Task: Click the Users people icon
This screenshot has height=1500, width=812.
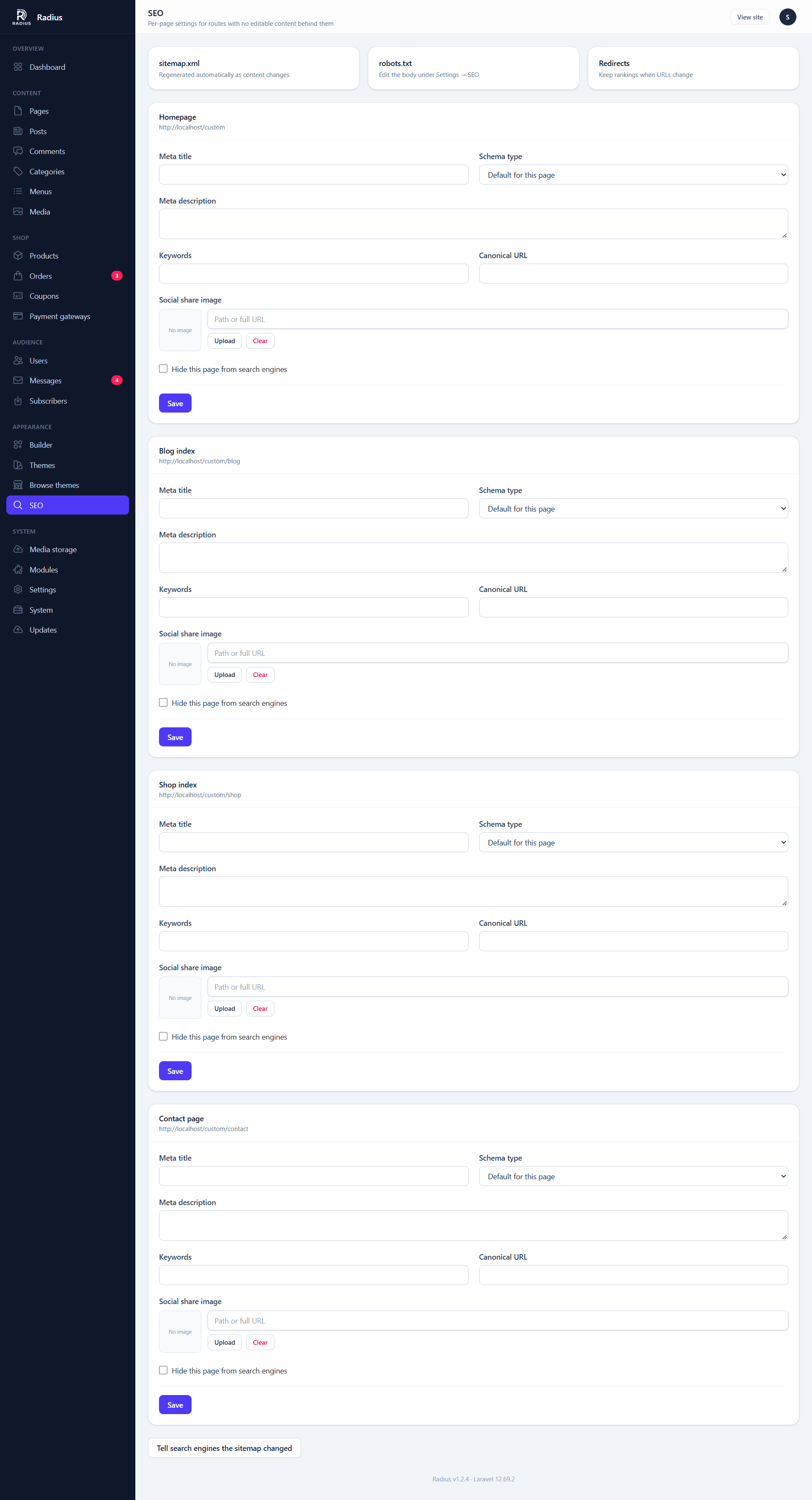Action: click(x=18, y=361)
